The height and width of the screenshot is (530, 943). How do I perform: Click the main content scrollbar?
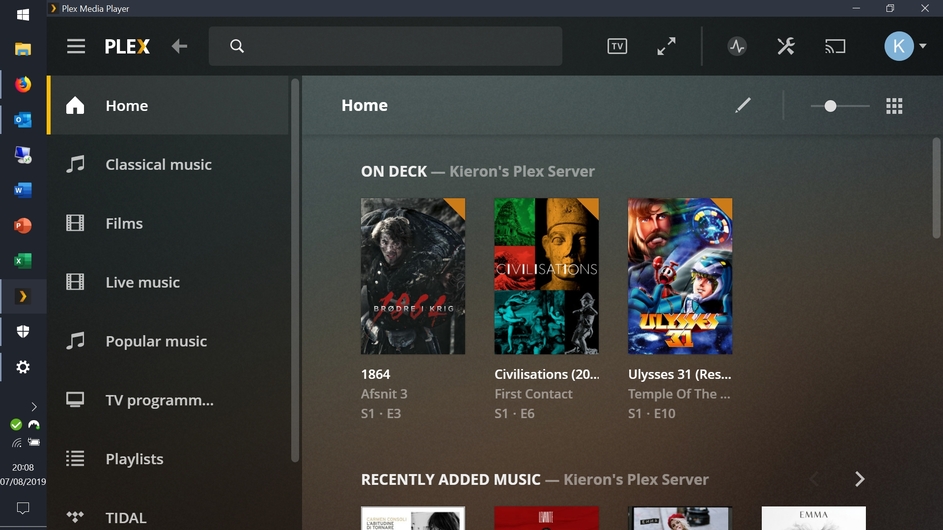coord(936,188)
